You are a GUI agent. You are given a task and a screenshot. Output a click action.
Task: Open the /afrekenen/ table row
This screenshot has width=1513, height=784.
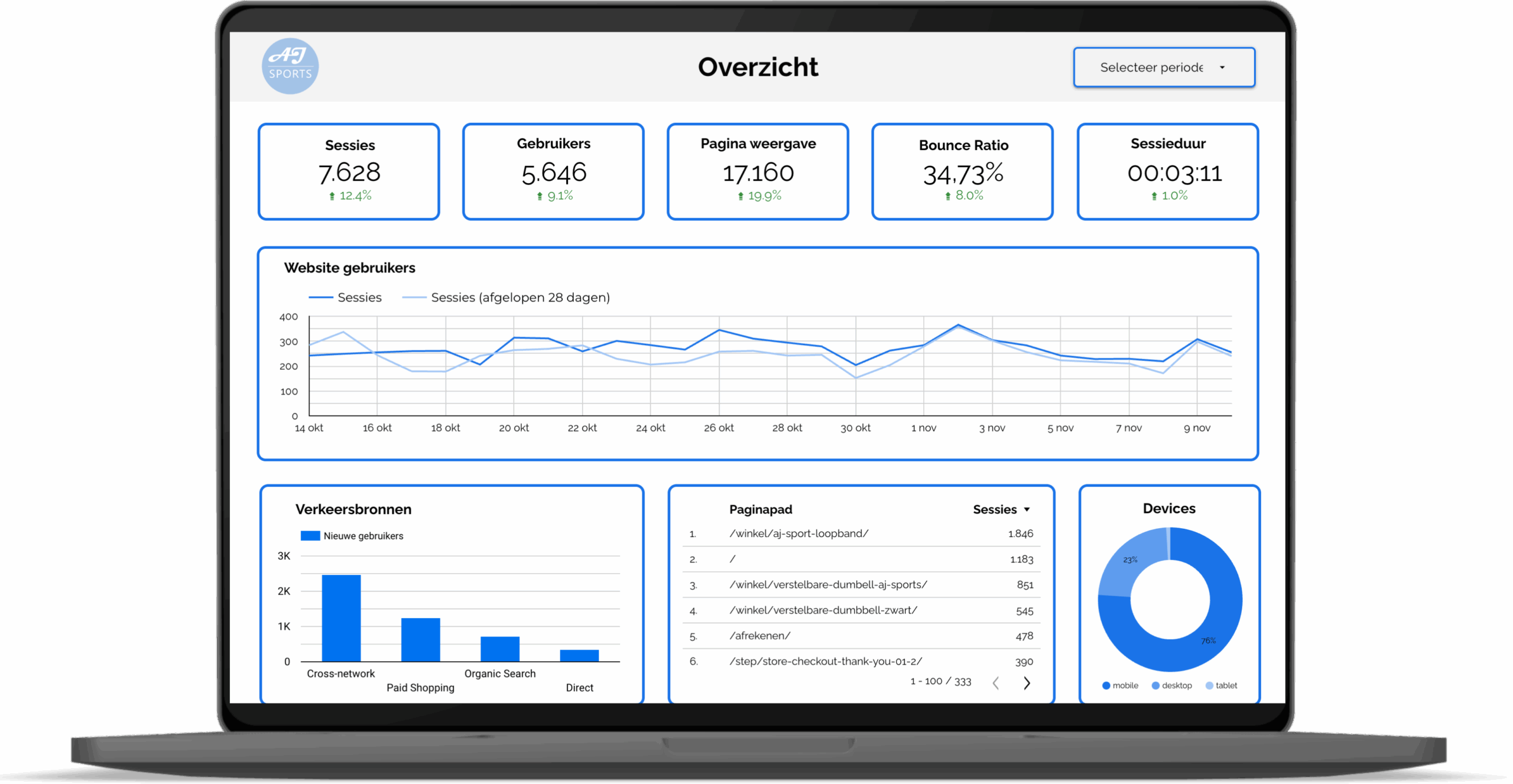tap(759, 636)
